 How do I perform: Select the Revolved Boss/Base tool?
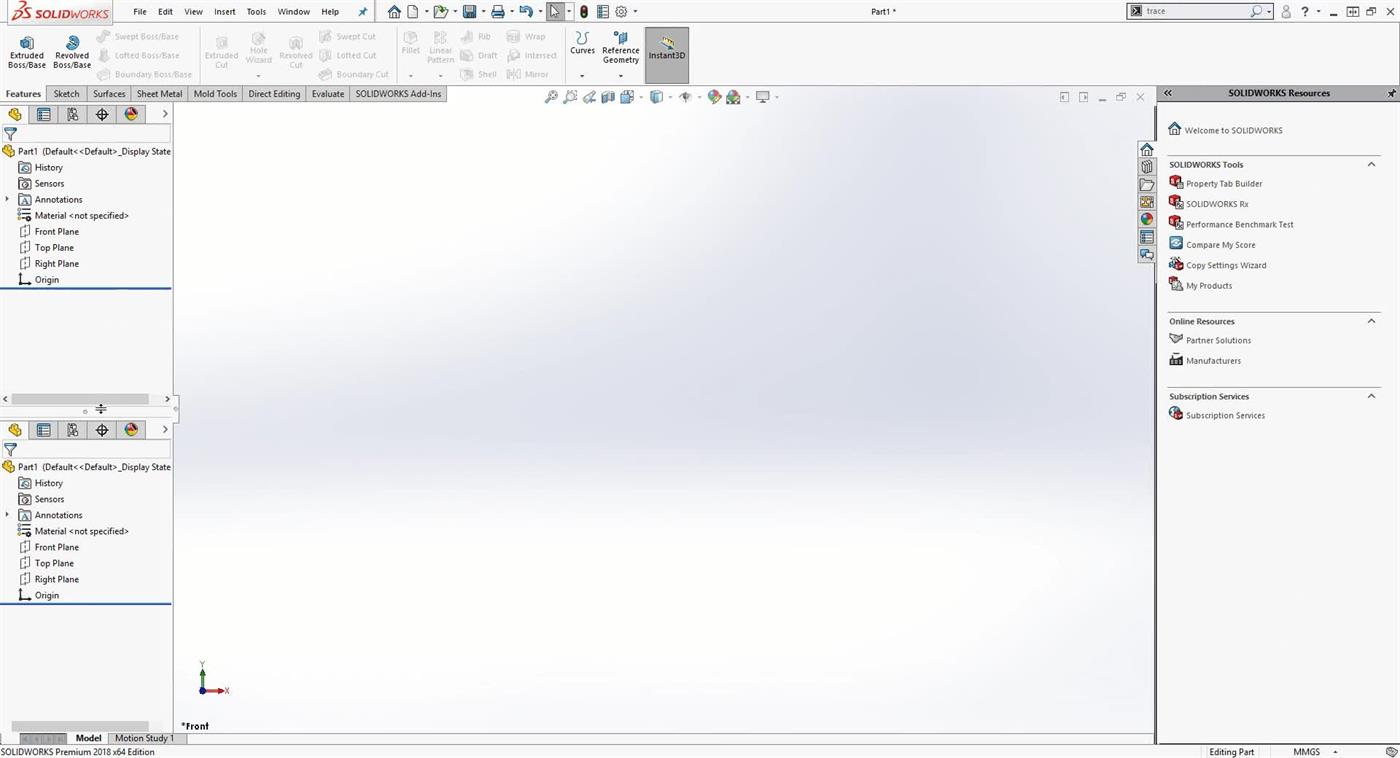point(71,50)
